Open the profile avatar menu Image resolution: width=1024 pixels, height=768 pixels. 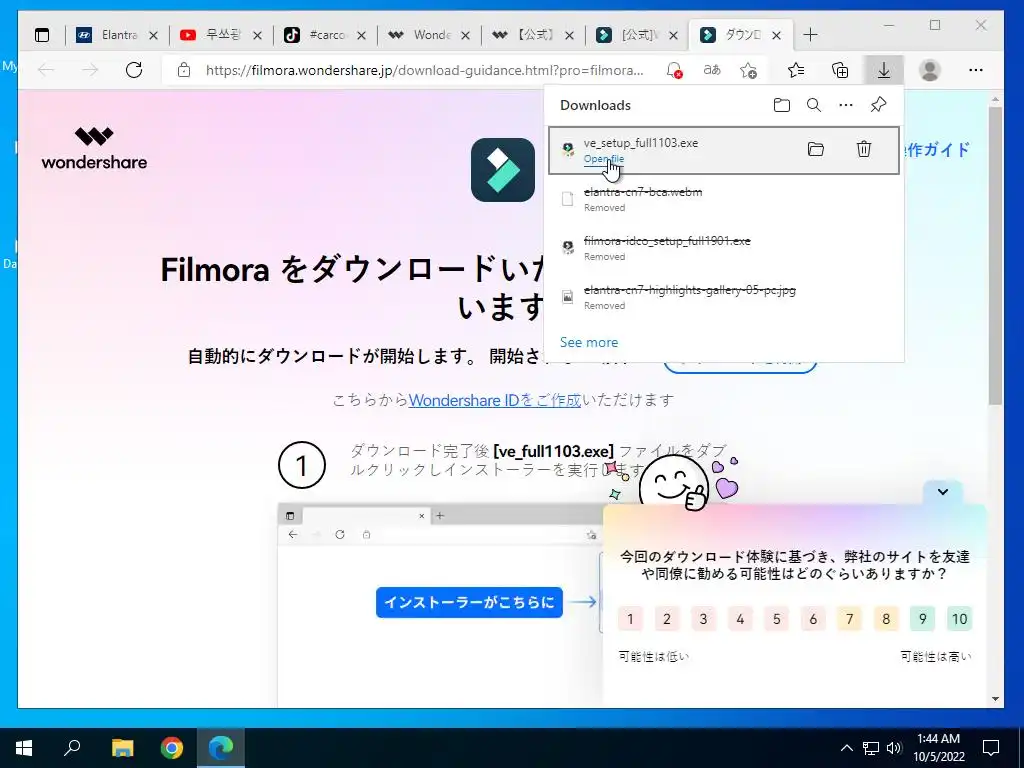point(929,70)
